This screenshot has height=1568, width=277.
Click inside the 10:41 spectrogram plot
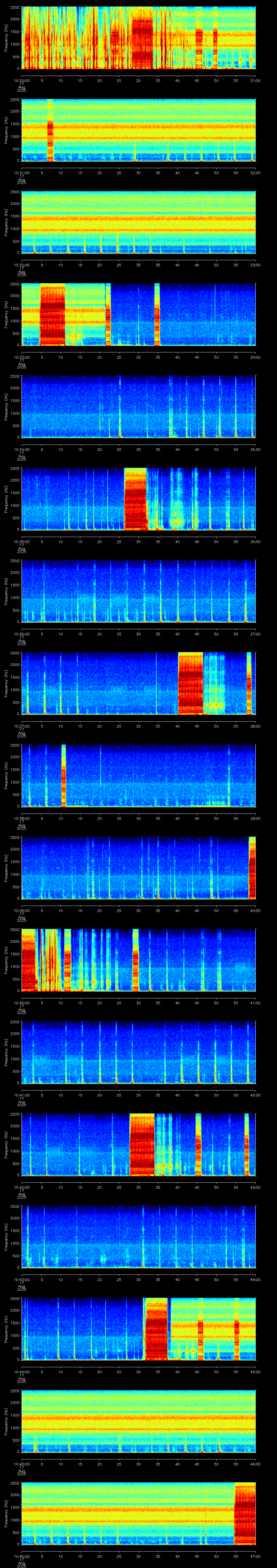coord(138,1052)
